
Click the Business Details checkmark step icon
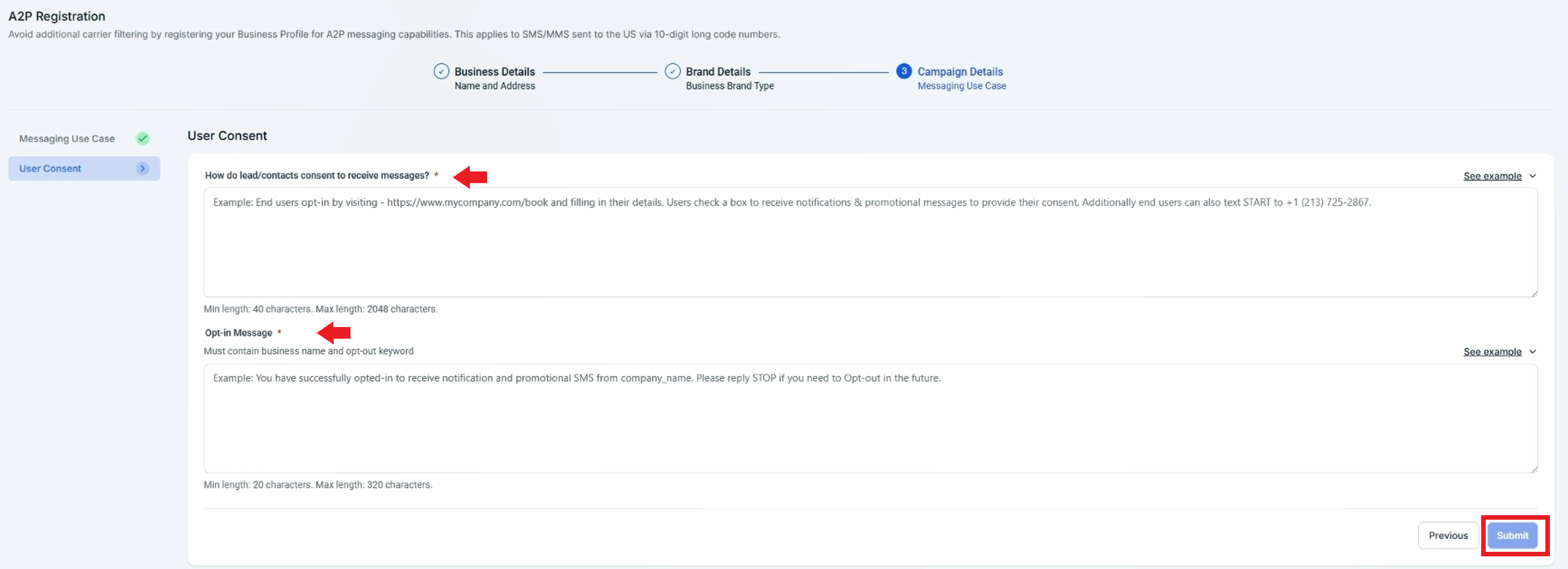pos(441,71)
